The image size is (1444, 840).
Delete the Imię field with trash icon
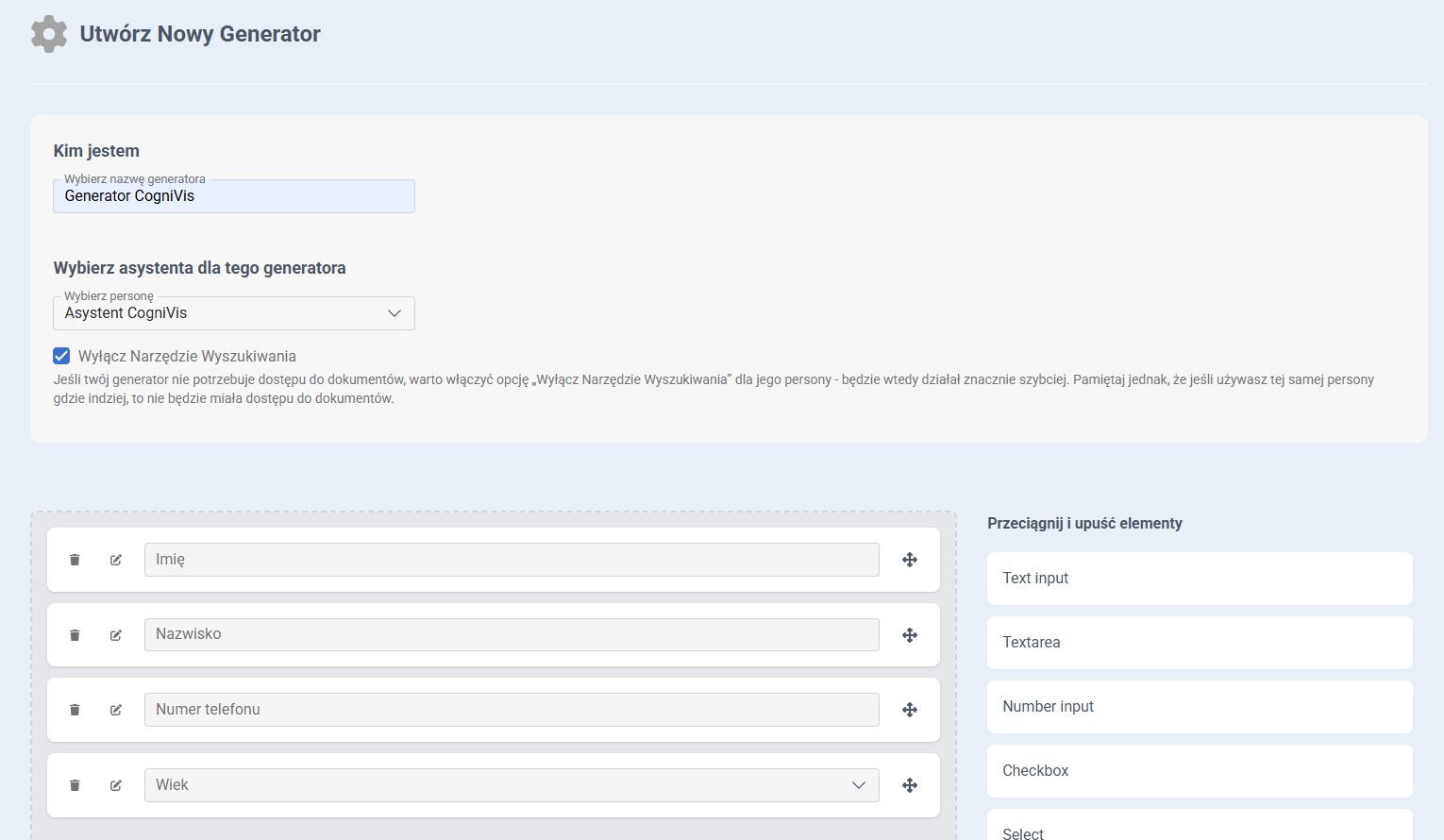[x=75, y=560]
